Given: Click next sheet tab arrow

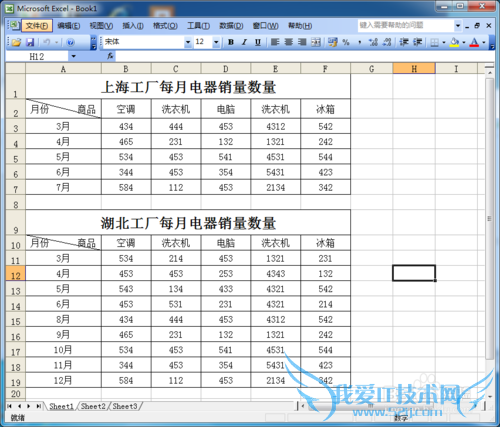Looking at the screenshot, I should pos(29,406).
